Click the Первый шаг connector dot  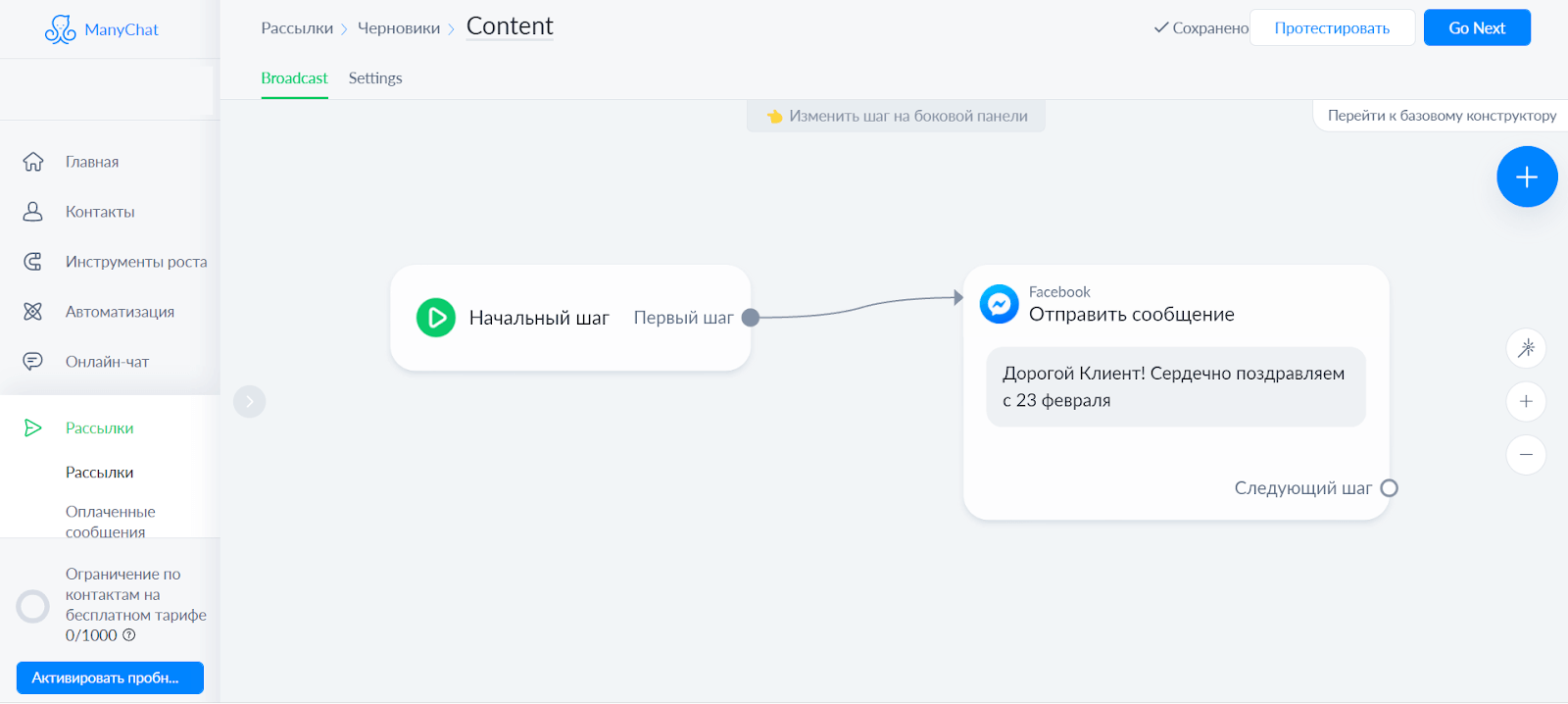pos(751,318)
